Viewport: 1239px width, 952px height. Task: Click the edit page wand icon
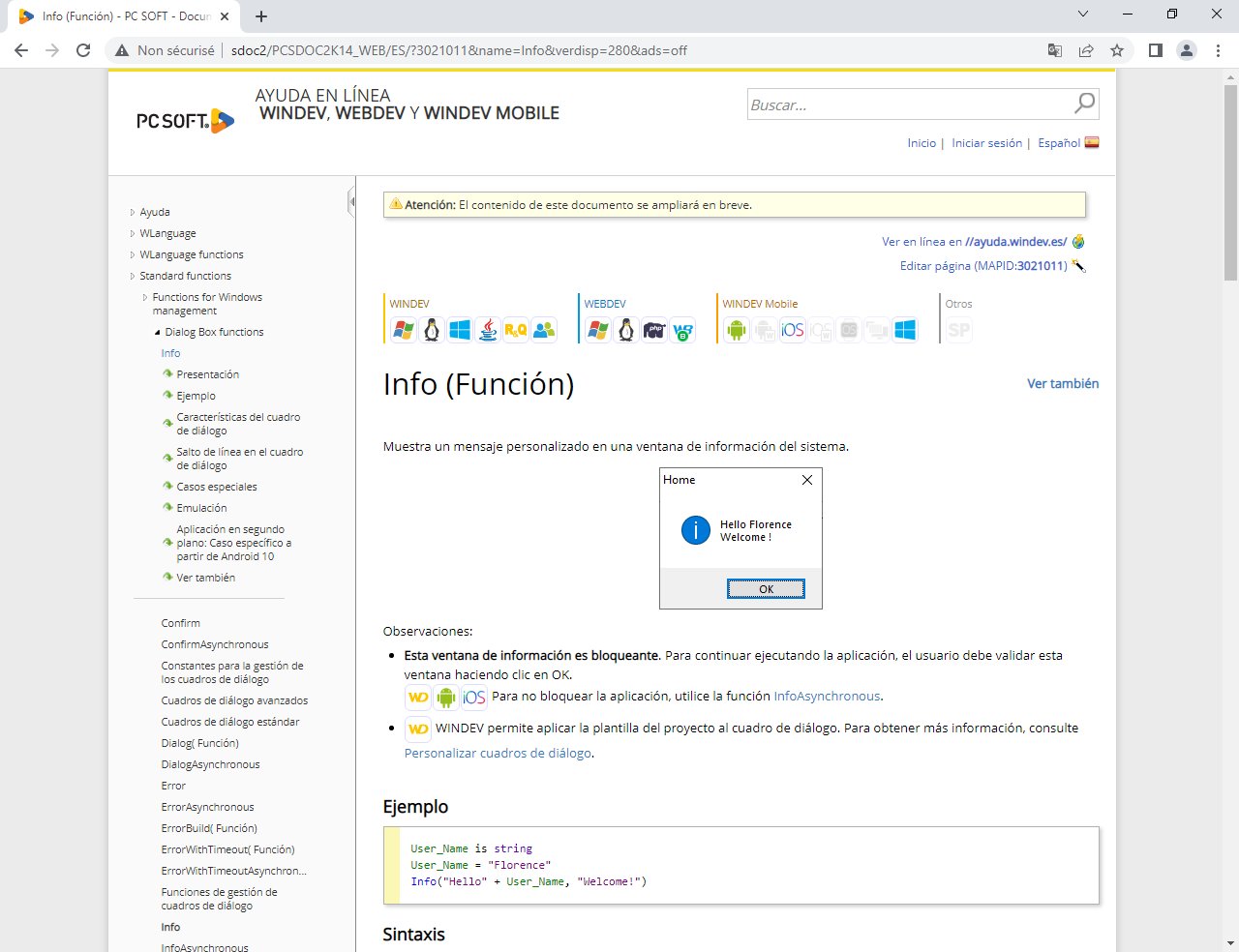(x=1079, y=265)
